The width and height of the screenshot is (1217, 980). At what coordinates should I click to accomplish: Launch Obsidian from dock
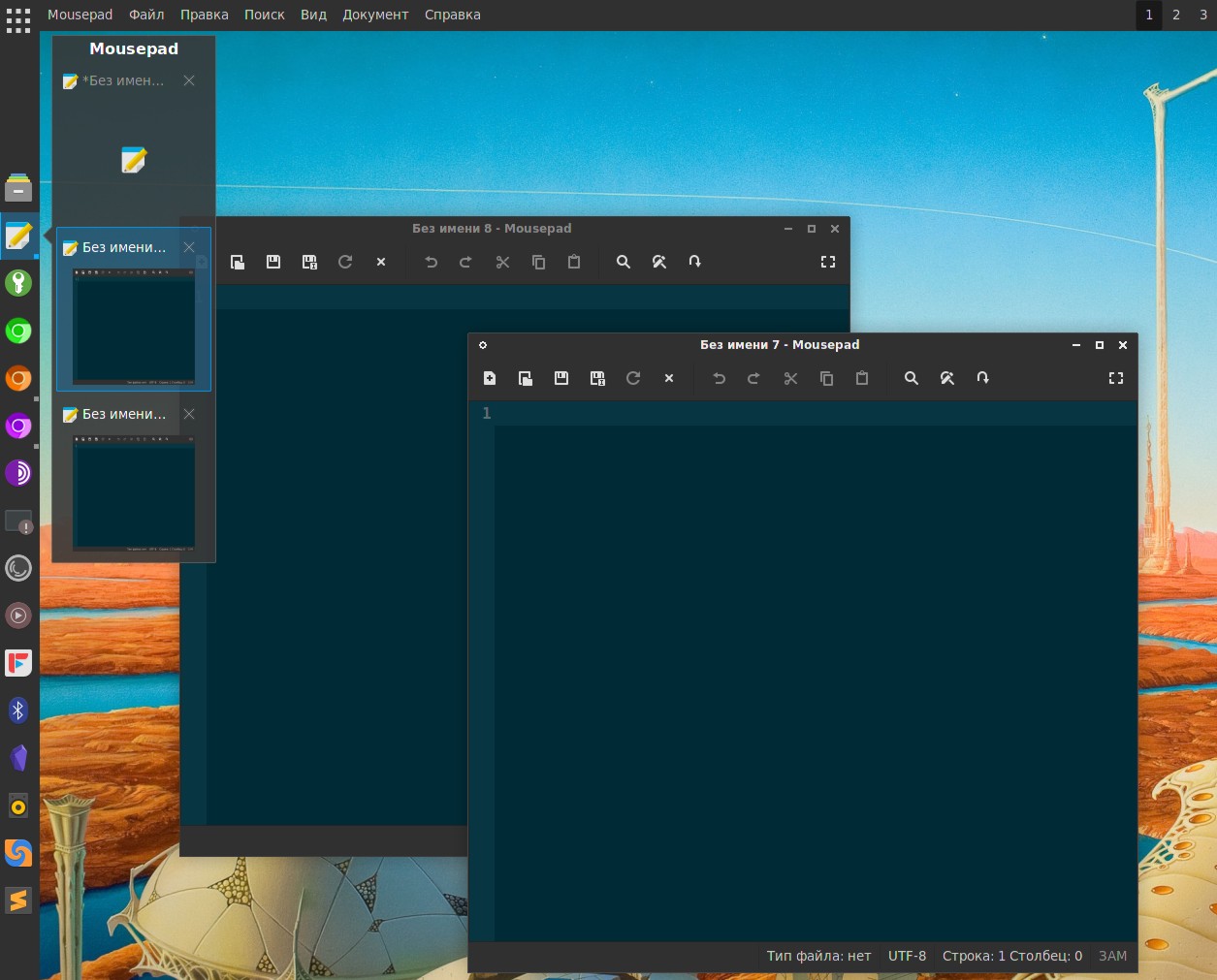(18, 758)
